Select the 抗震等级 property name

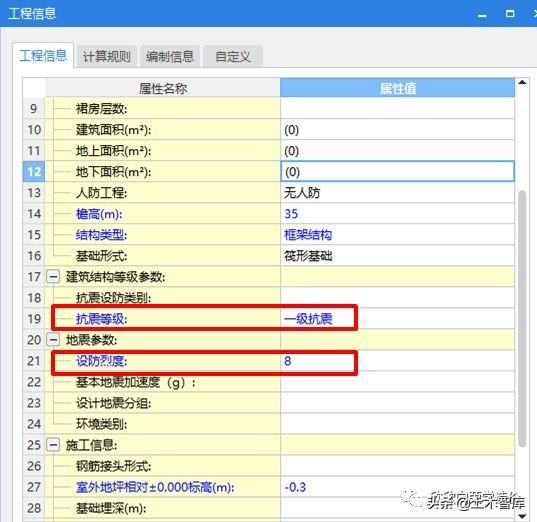pos(101,319)
